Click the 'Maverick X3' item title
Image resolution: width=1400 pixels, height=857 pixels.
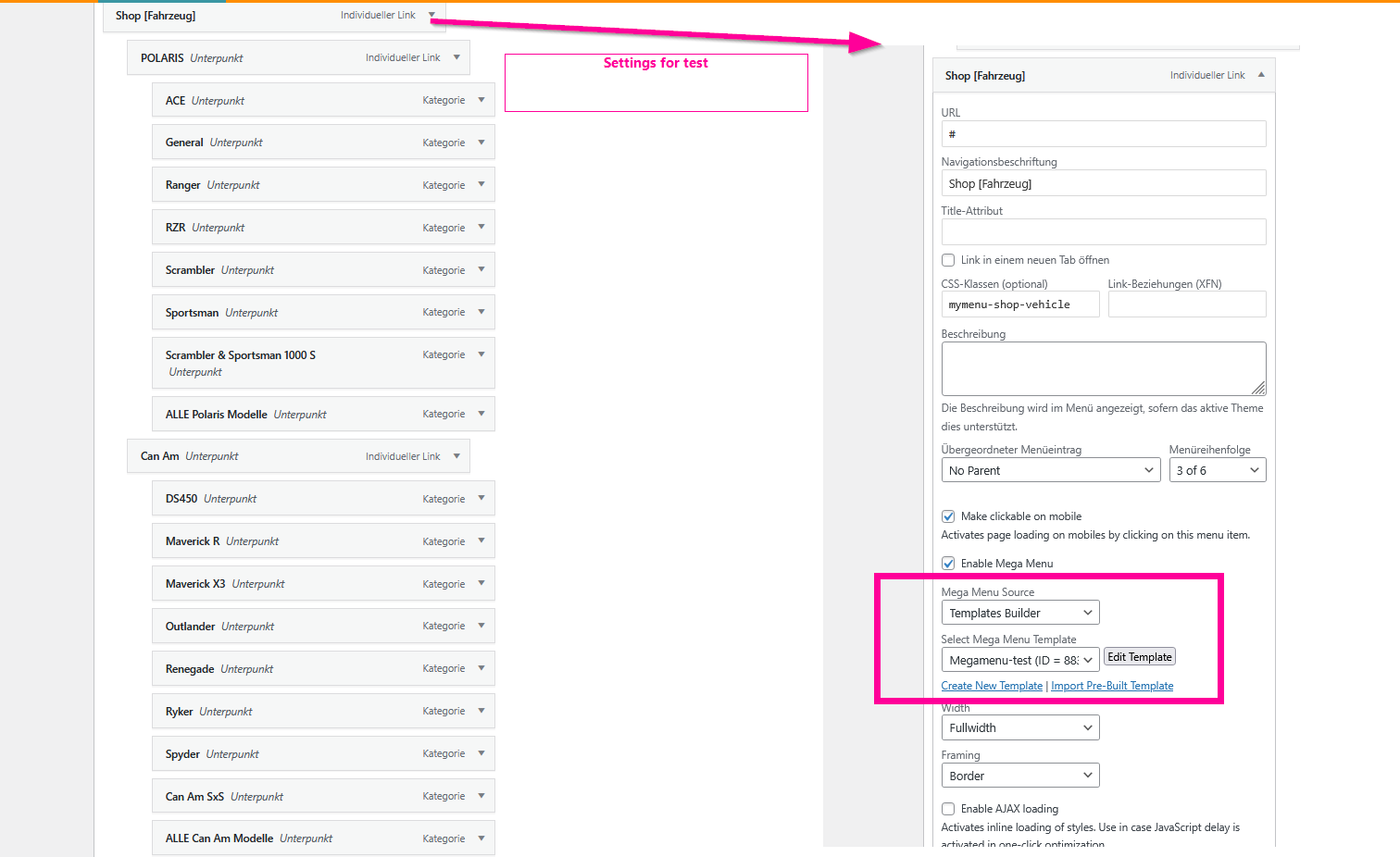(x=195, y=584)
